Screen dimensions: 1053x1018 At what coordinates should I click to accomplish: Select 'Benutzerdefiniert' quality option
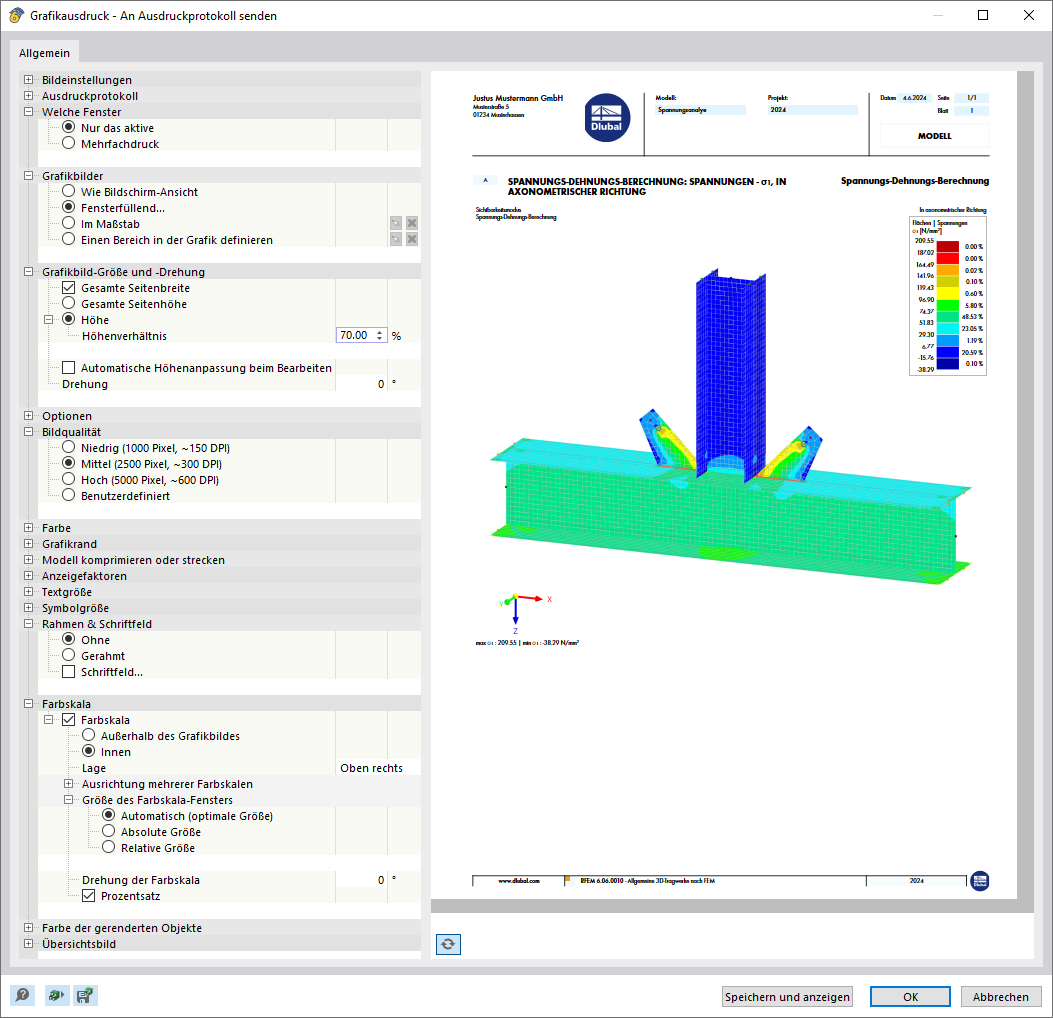pos(68,495)
